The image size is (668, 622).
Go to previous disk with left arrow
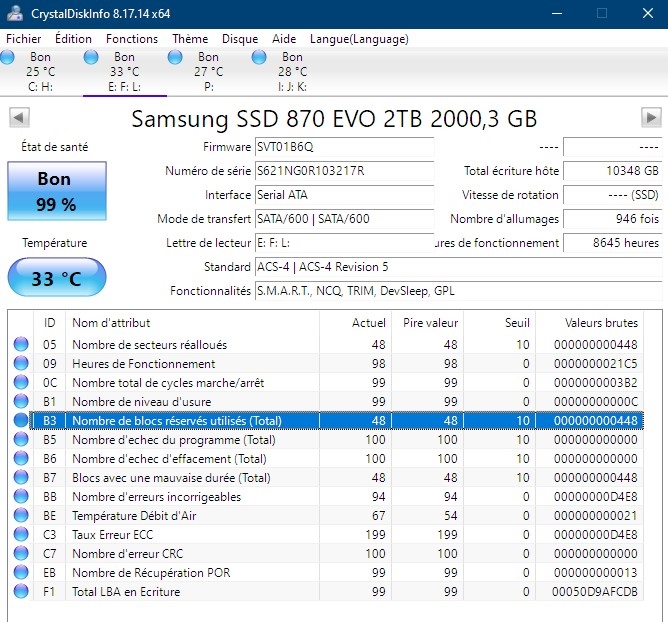[x=19, y=117]
